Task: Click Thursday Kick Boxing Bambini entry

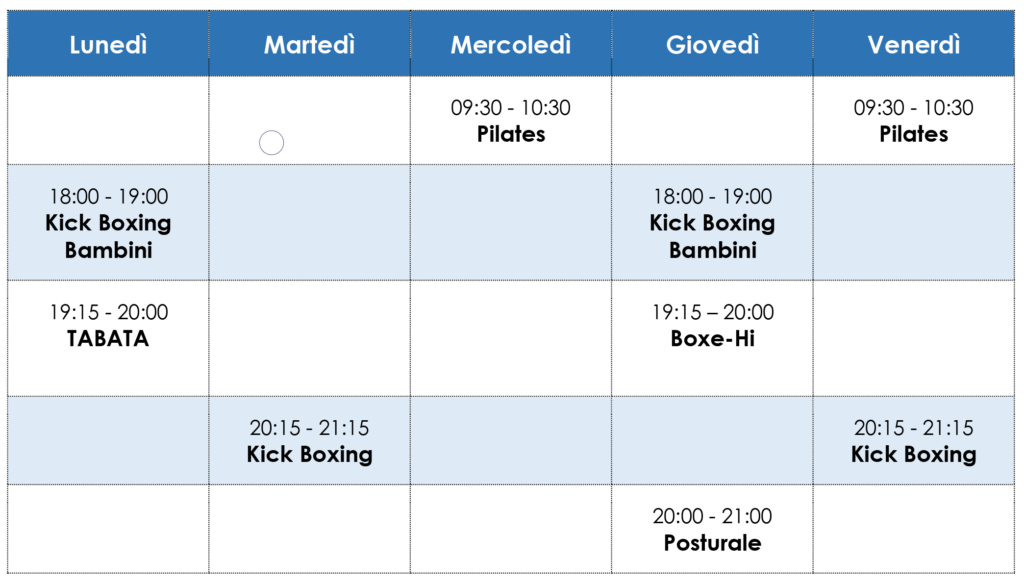Action: click(712, 222)
